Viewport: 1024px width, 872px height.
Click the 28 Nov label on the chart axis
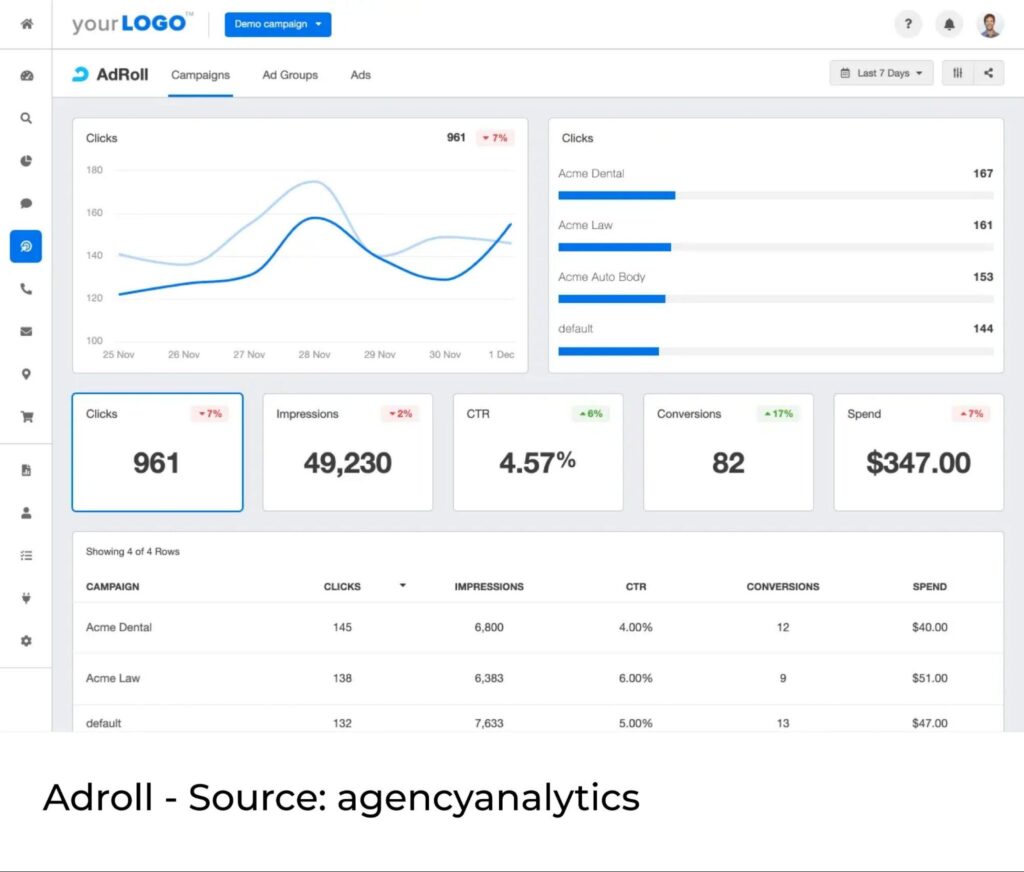coord(314,355)
